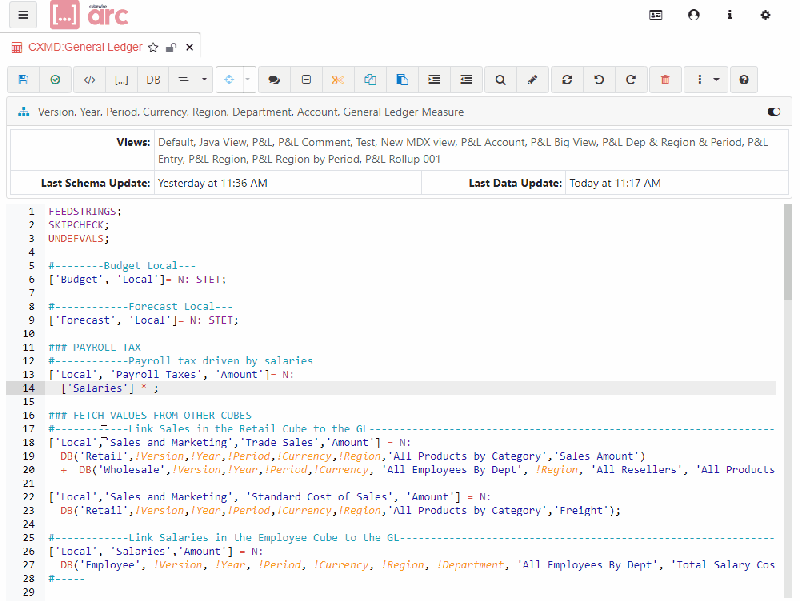Screen dimensions: 800x601
Task: Click the 'UNDEFVALS;' code line
Action: pyautogui.click(x=79, y=238)
